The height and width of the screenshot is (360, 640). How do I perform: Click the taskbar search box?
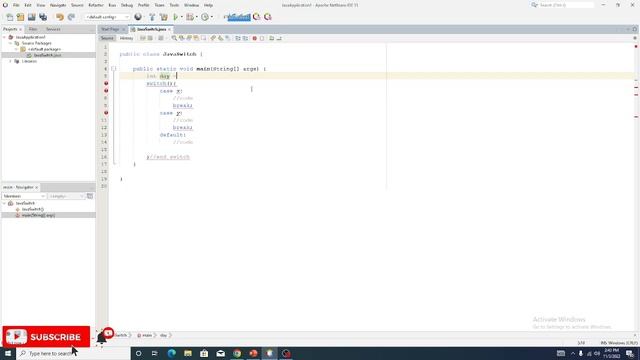[73, 353]
